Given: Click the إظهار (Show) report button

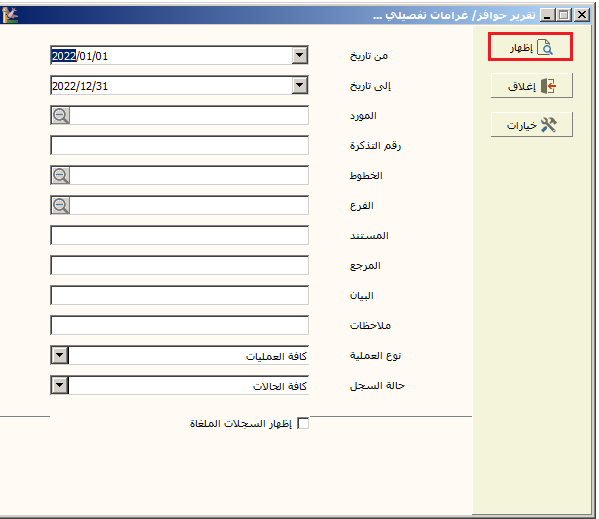Looking at the screenshot, I should (530, 47).
